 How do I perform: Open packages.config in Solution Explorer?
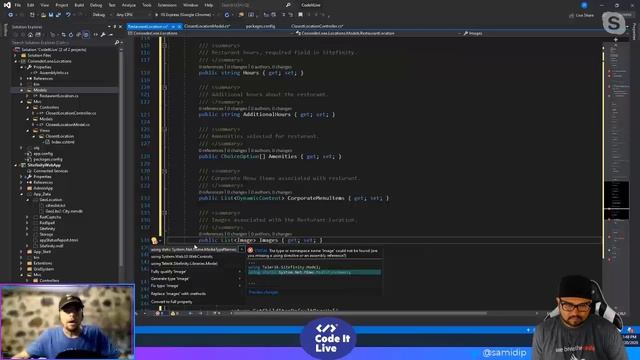[x=48, y=160]
